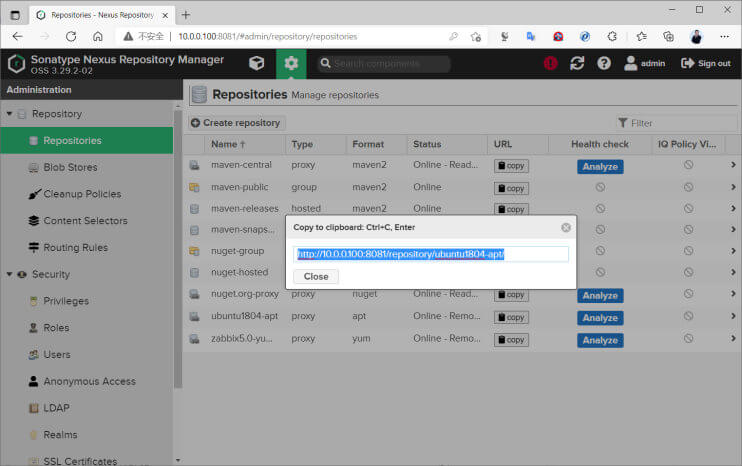The width and height of the screenshot is (742, 466).
Task: Click the selected repository URL field
Action: (x=431, y=254)
